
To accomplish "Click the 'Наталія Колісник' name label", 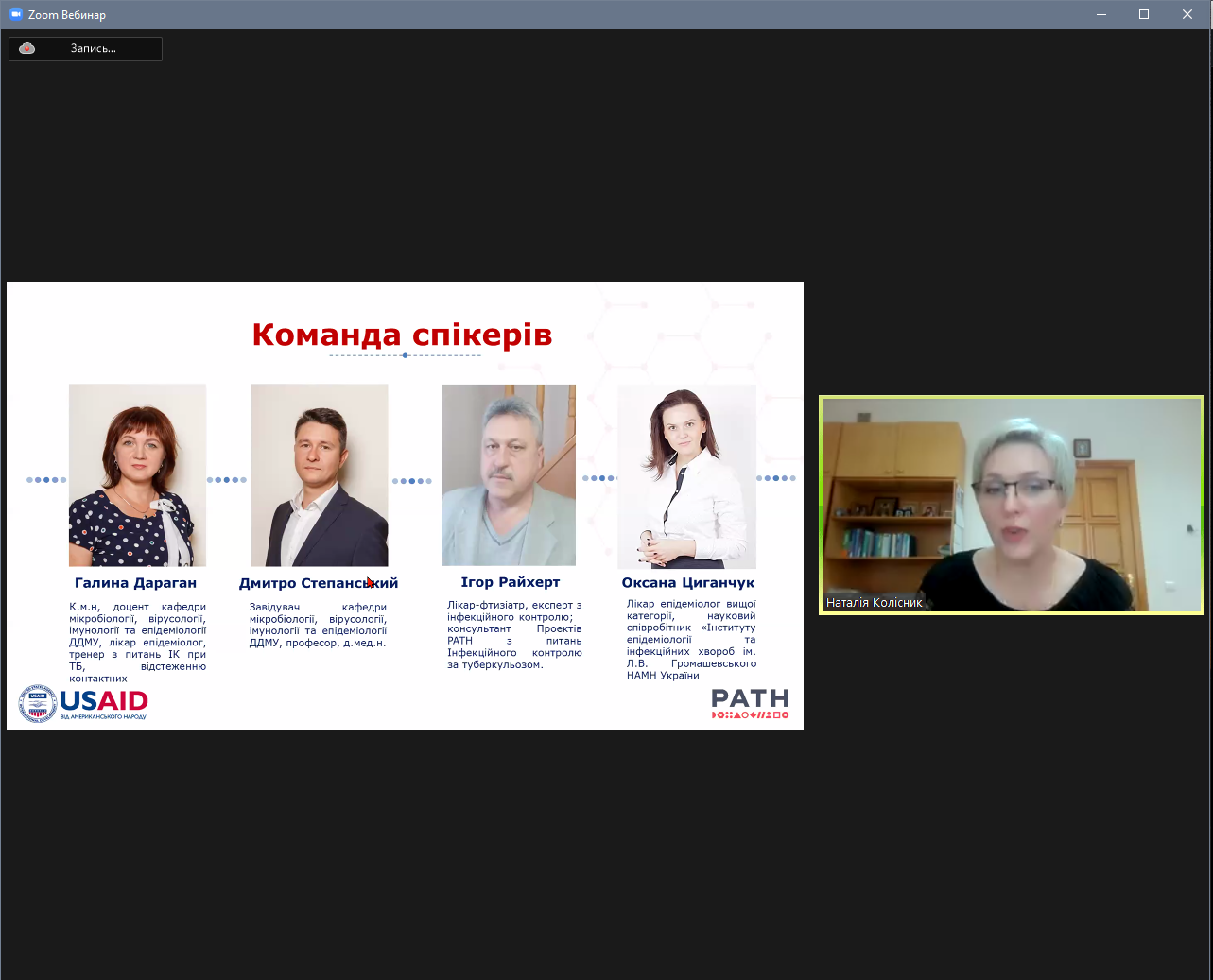I will click(874, 602).
